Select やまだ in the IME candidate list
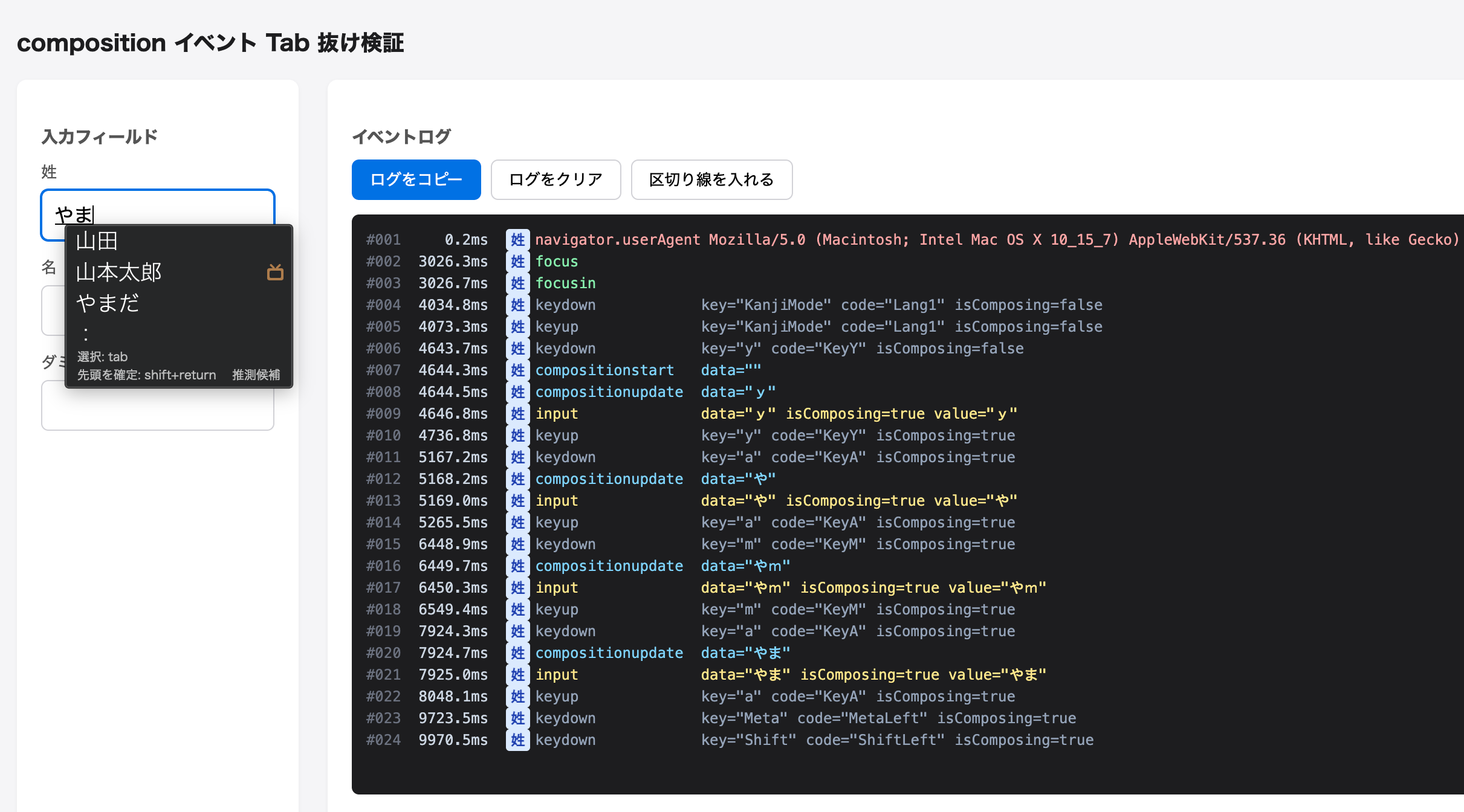Image resolution: width=1464 pixels, height=812 pixels. click(x=108, y=303)
